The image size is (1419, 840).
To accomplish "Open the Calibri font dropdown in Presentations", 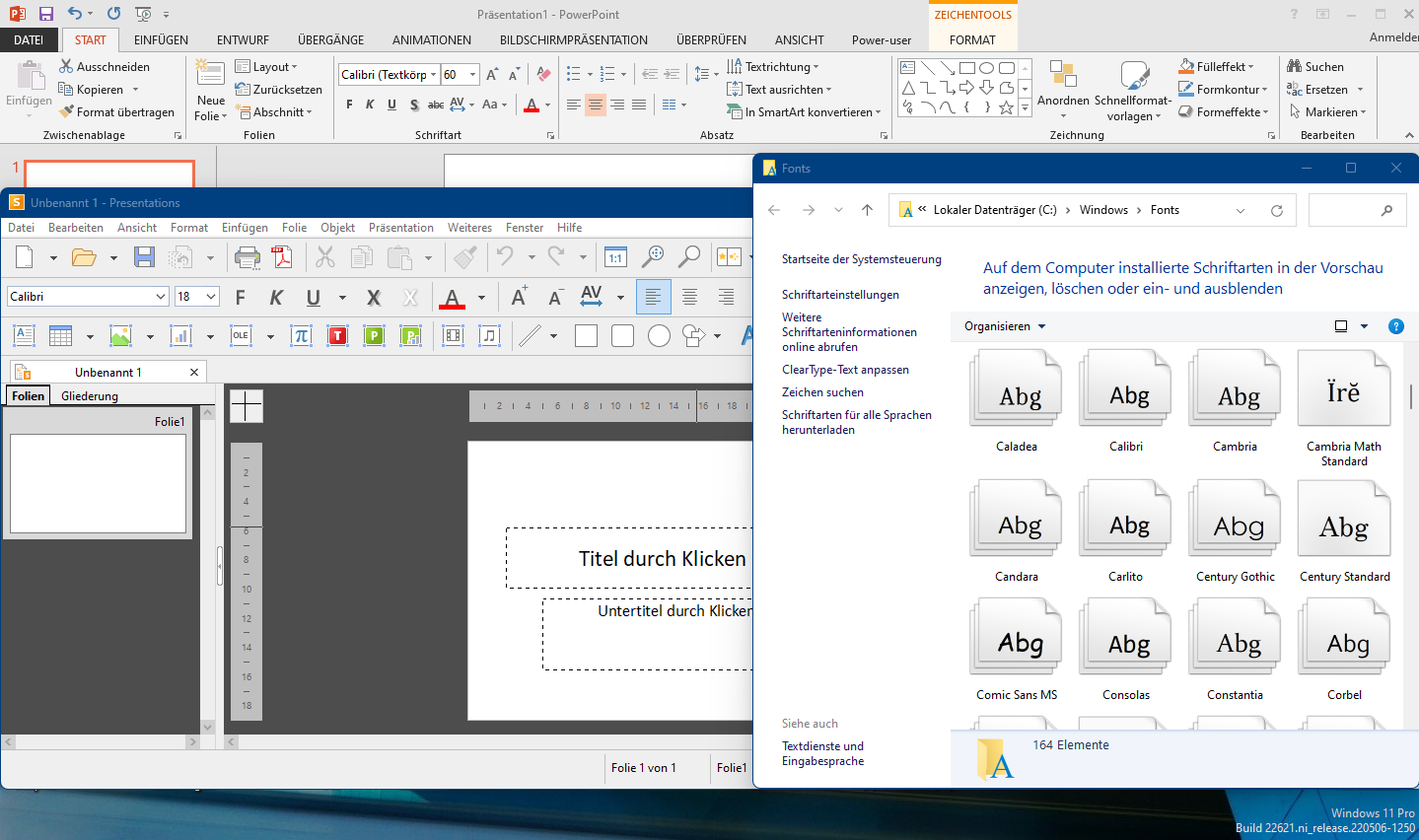I will [x=161, y=297].
